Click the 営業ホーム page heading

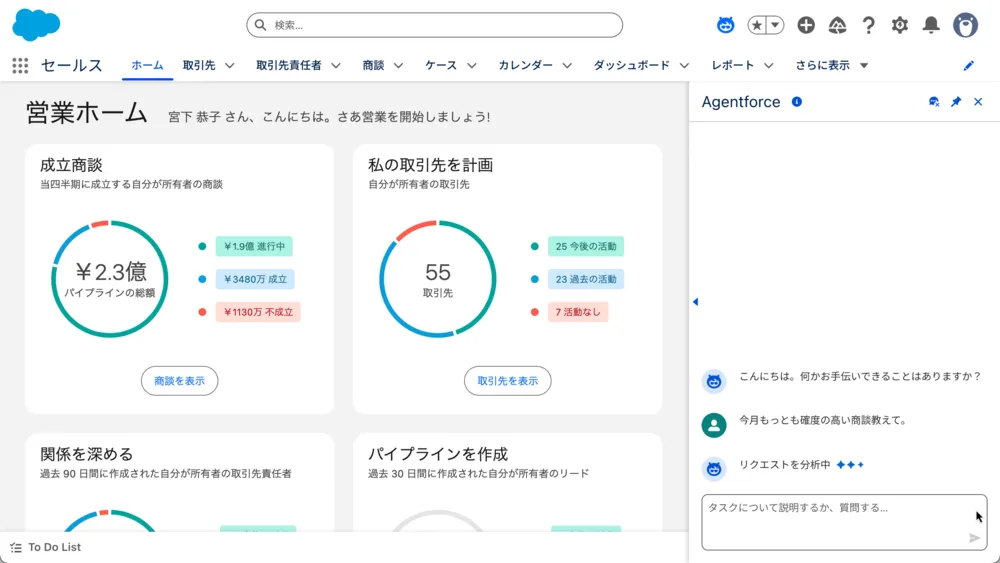point(87,113)
